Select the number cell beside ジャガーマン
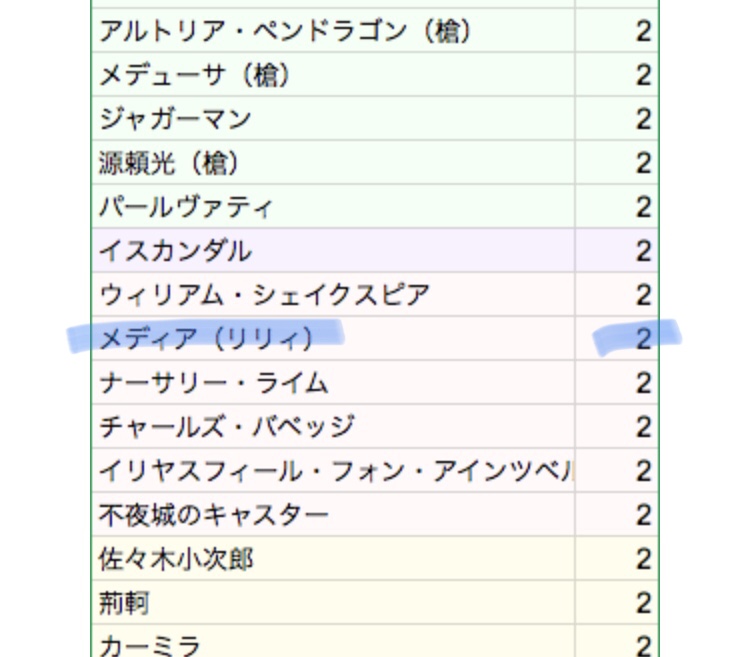Image resolution: width=750 pixels, height=657 pixels. 617,119
